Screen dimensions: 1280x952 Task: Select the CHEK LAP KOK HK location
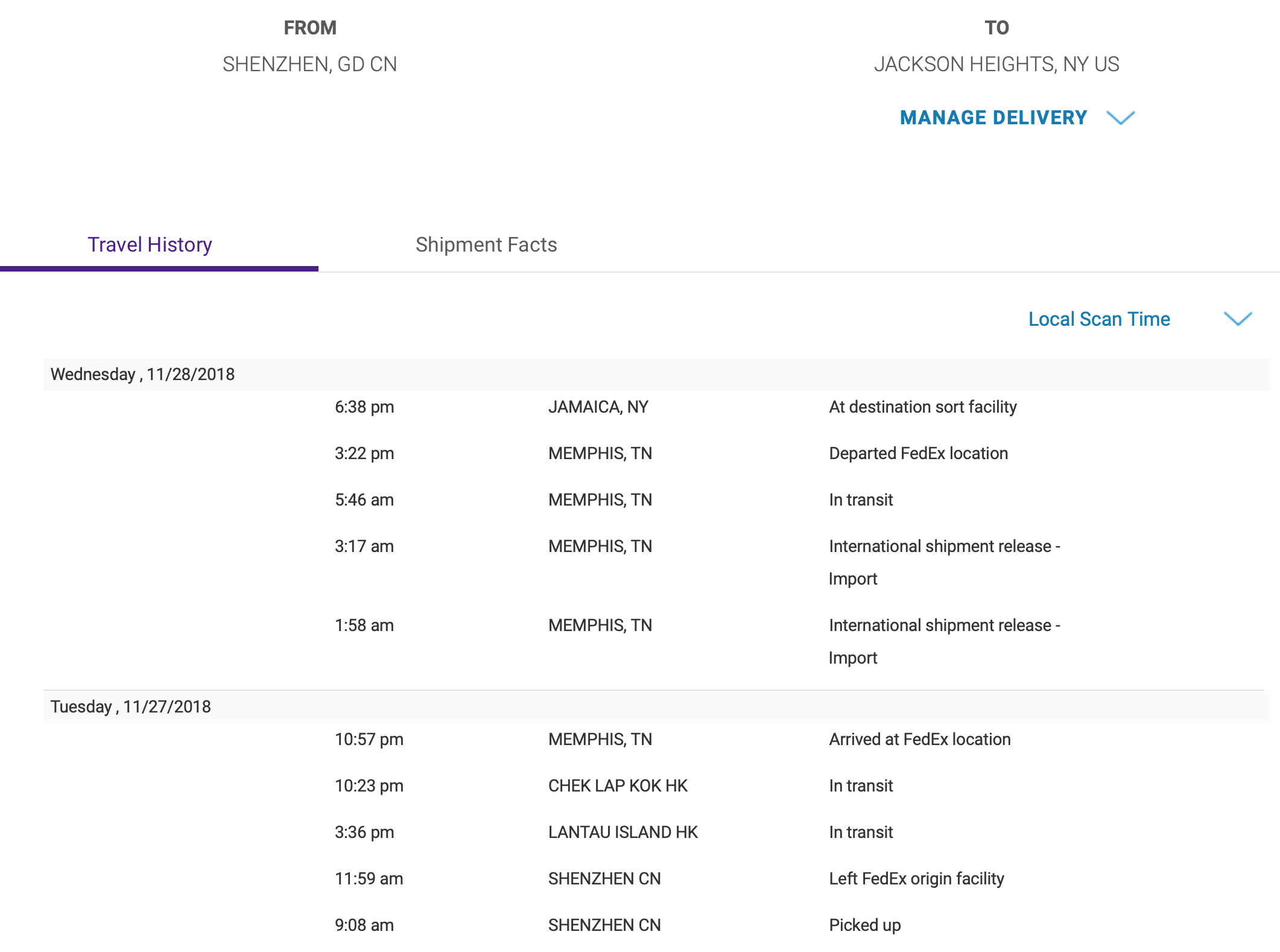point(617,786)
